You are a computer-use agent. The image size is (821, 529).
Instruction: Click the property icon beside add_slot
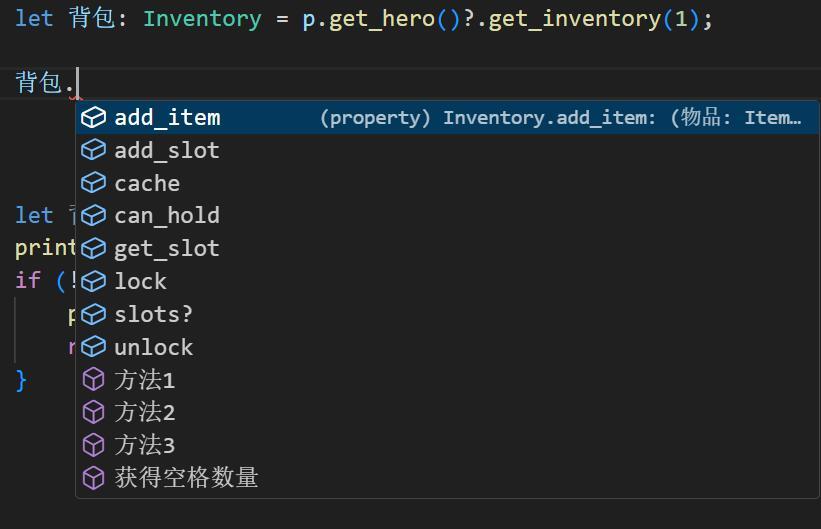coord(93,151)
